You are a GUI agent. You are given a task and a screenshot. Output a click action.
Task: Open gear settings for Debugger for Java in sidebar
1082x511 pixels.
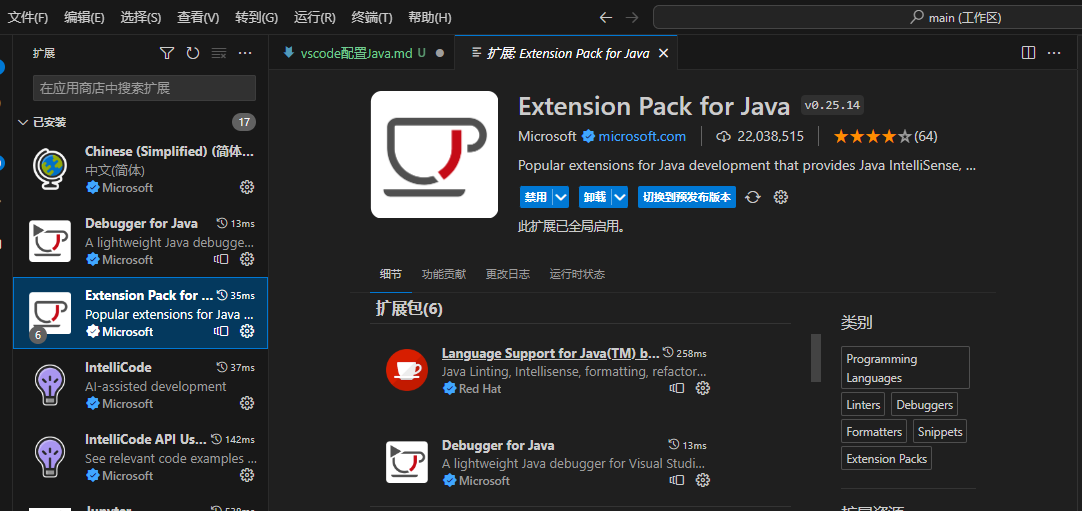coord(246,259)
